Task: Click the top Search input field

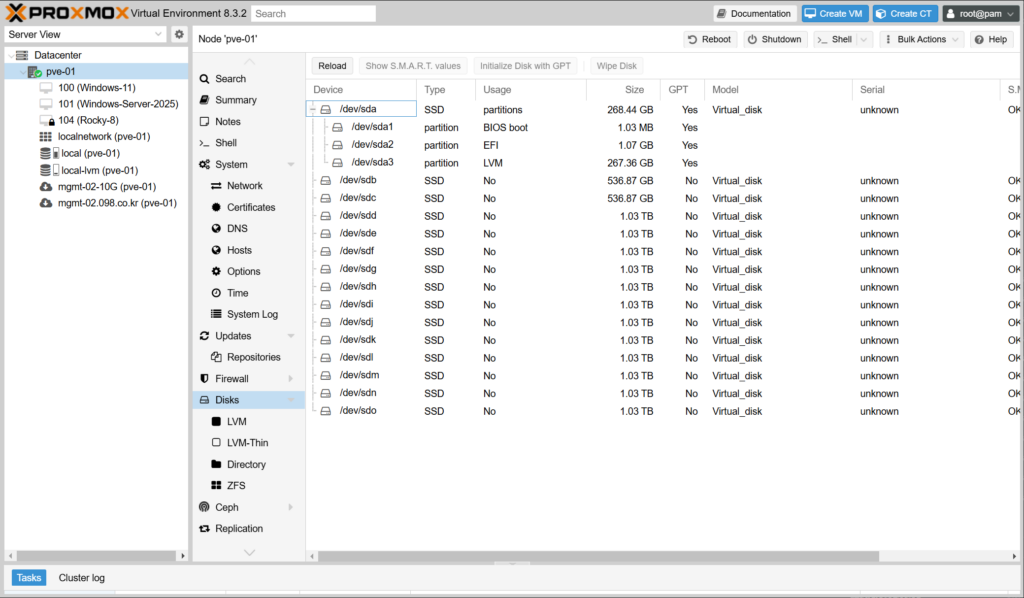Action: click(x=313, y=14)
